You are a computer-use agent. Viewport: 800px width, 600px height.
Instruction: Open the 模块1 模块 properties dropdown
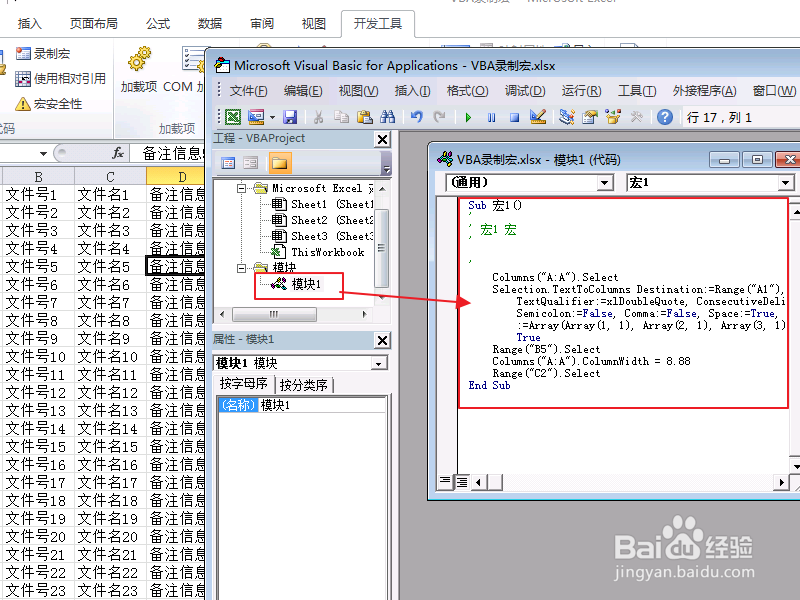click(x=379, y=363)
